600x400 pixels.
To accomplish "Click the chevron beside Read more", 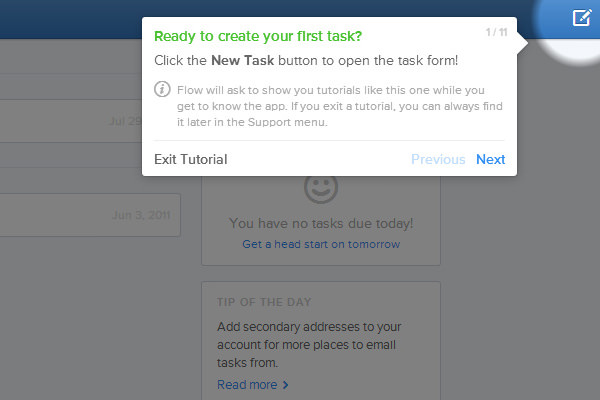I will click(285, 385).
